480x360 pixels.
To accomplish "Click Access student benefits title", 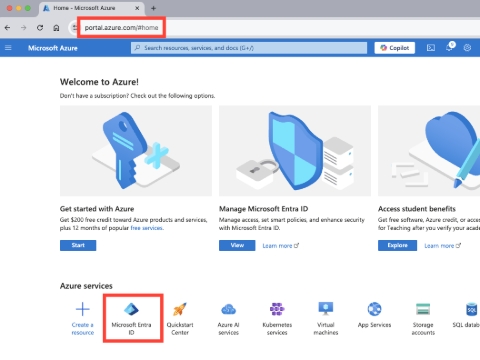I will (x=417, y=209).
